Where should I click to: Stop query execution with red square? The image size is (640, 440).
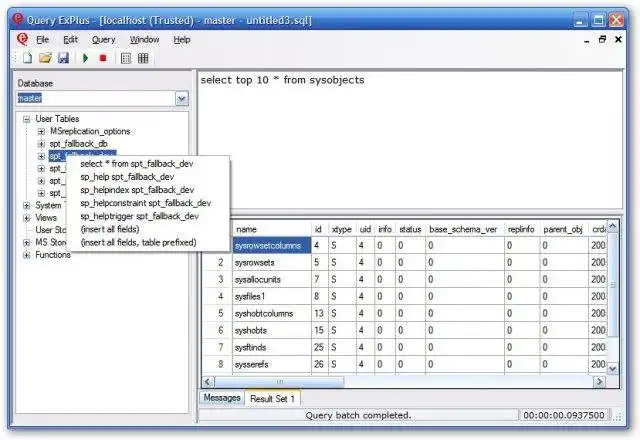pos(103,58)
